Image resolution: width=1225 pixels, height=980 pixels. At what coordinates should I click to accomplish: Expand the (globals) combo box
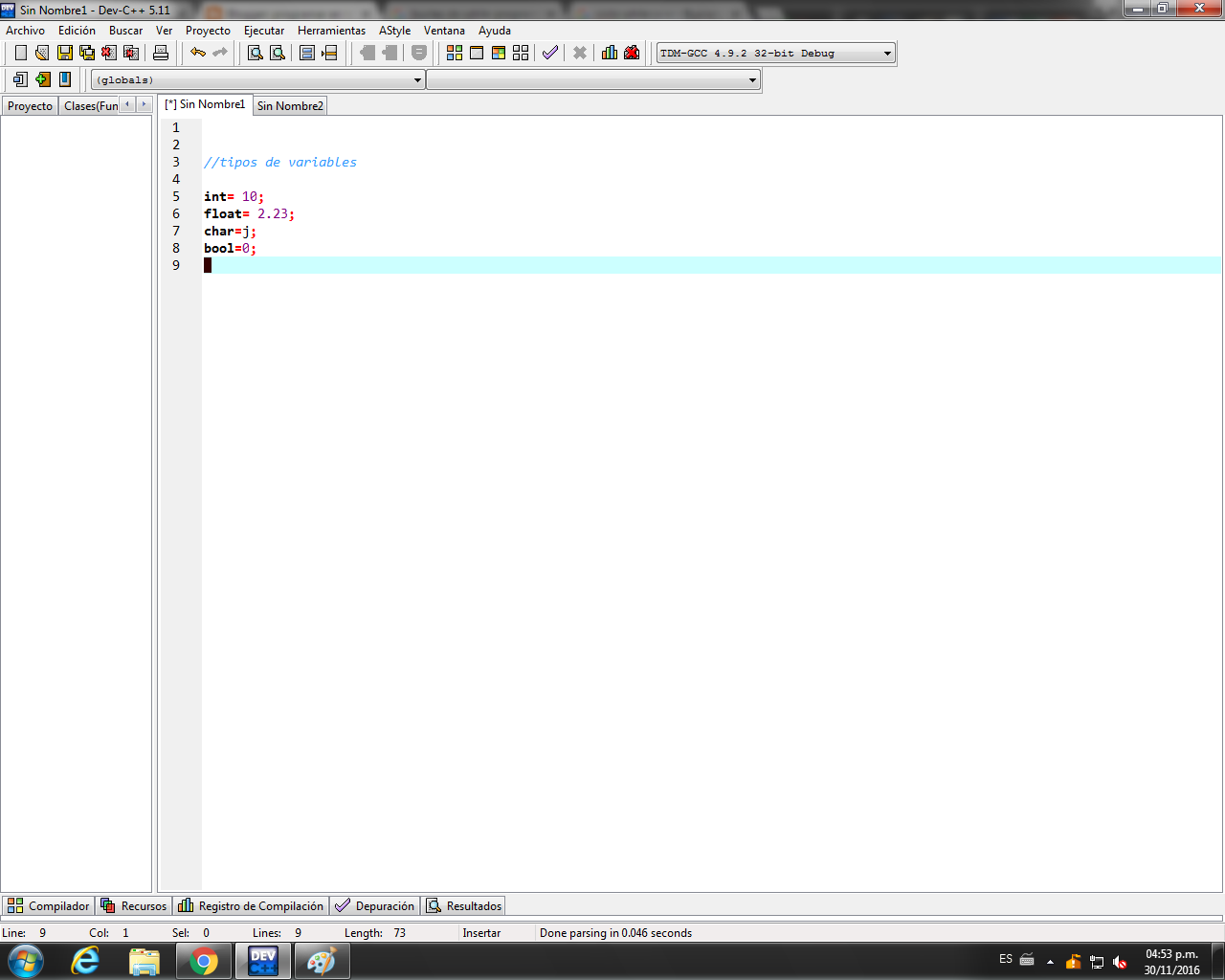(418, 79)
